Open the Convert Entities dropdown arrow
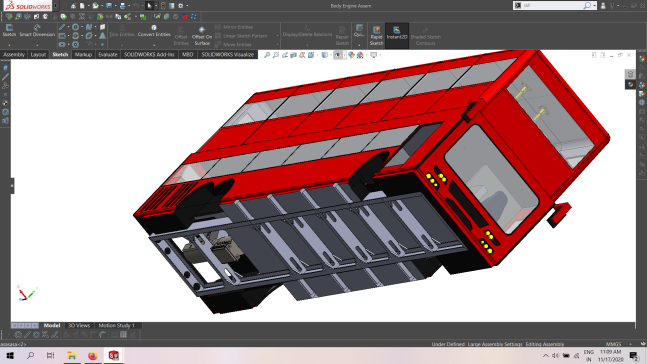Screen dimensions: 647x364 tap(154, 45)
